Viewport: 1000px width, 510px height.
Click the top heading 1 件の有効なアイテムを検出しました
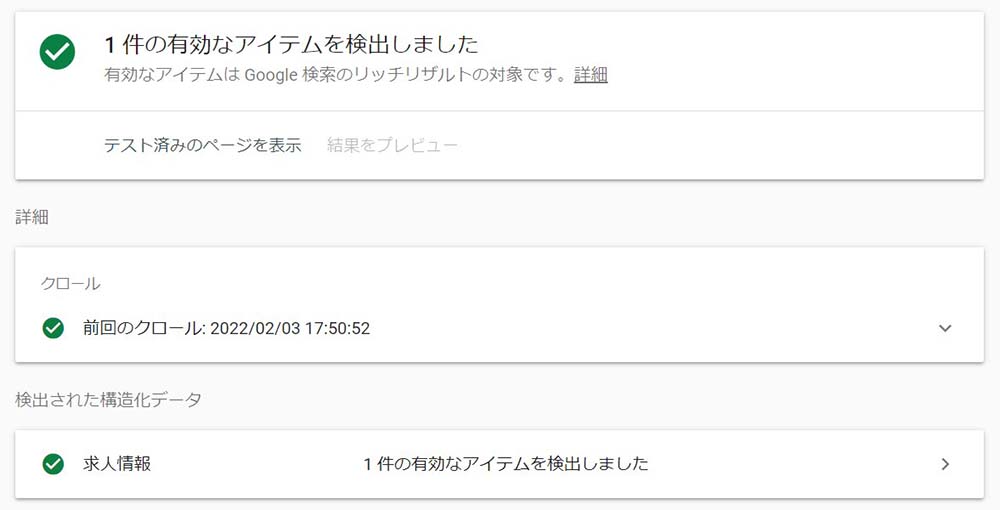pos(291,45)
